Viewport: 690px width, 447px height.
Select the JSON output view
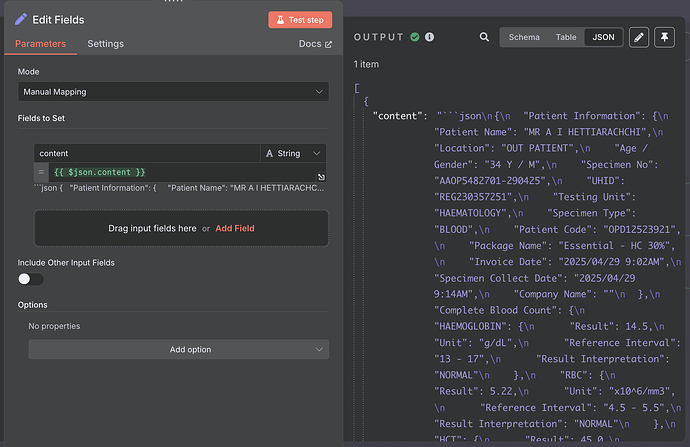coord(603,37)
